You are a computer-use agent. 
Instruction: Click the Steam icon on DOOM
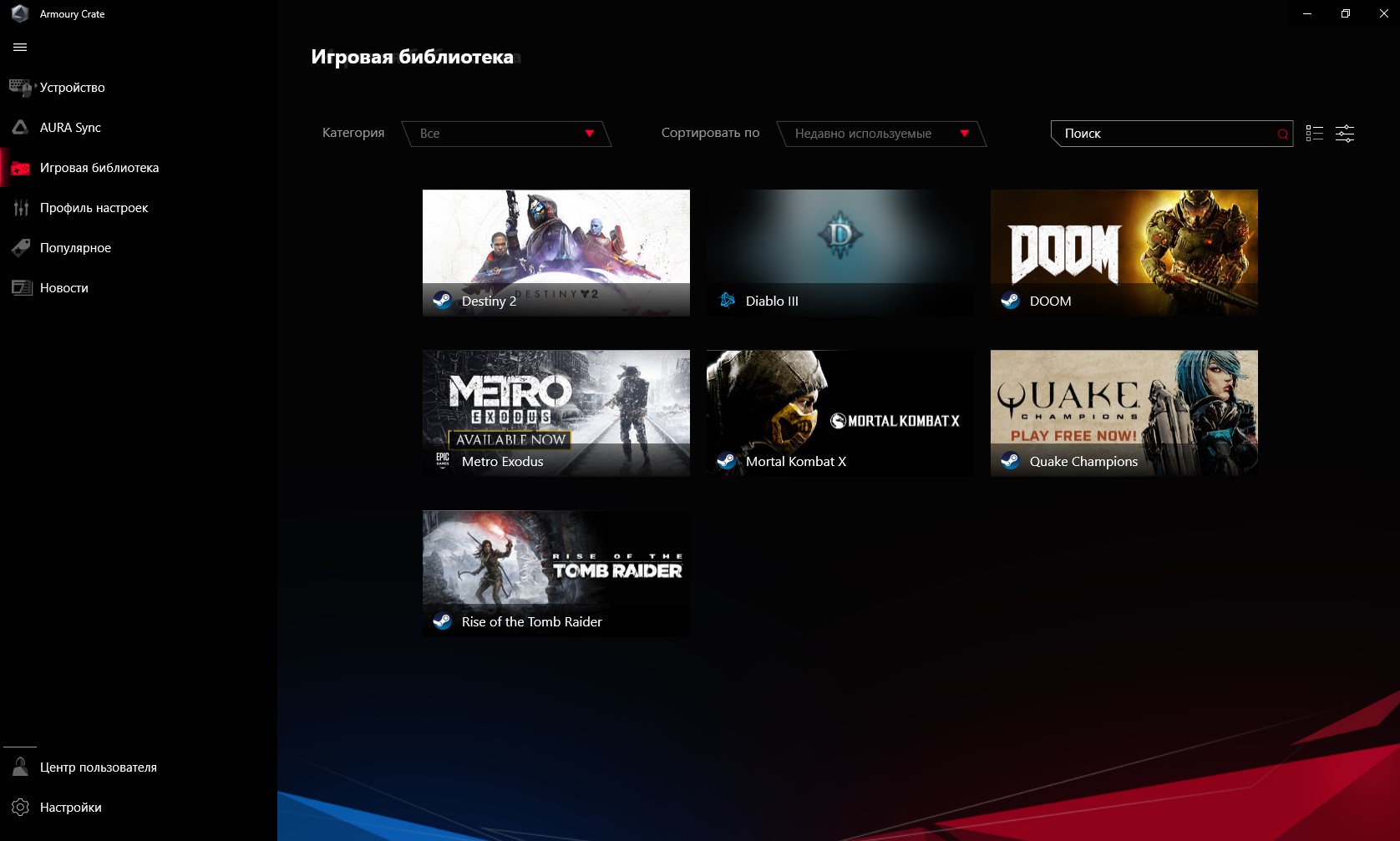click(1010, 301)
